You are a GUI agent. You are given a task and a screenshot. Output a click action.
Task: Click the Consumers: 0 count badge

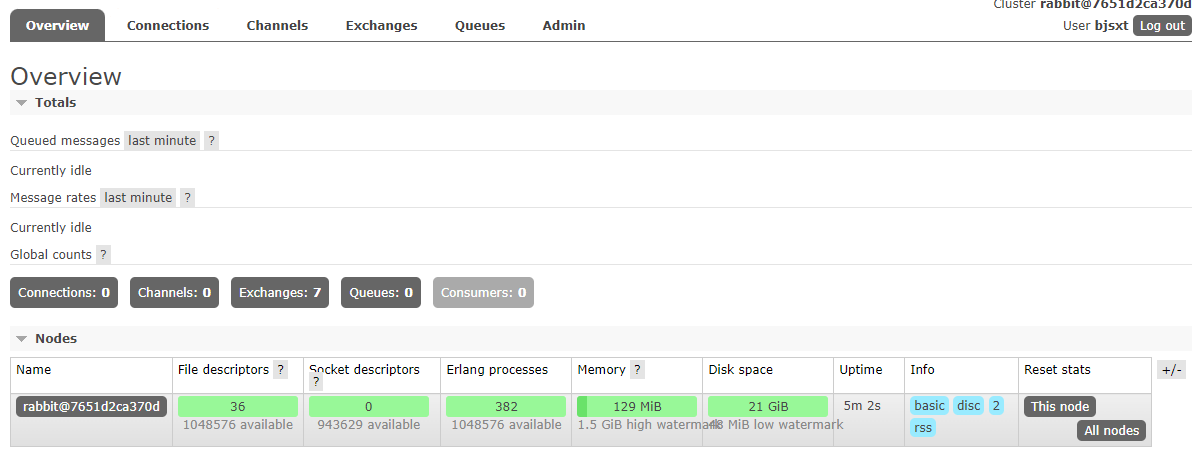coord(484,293)
